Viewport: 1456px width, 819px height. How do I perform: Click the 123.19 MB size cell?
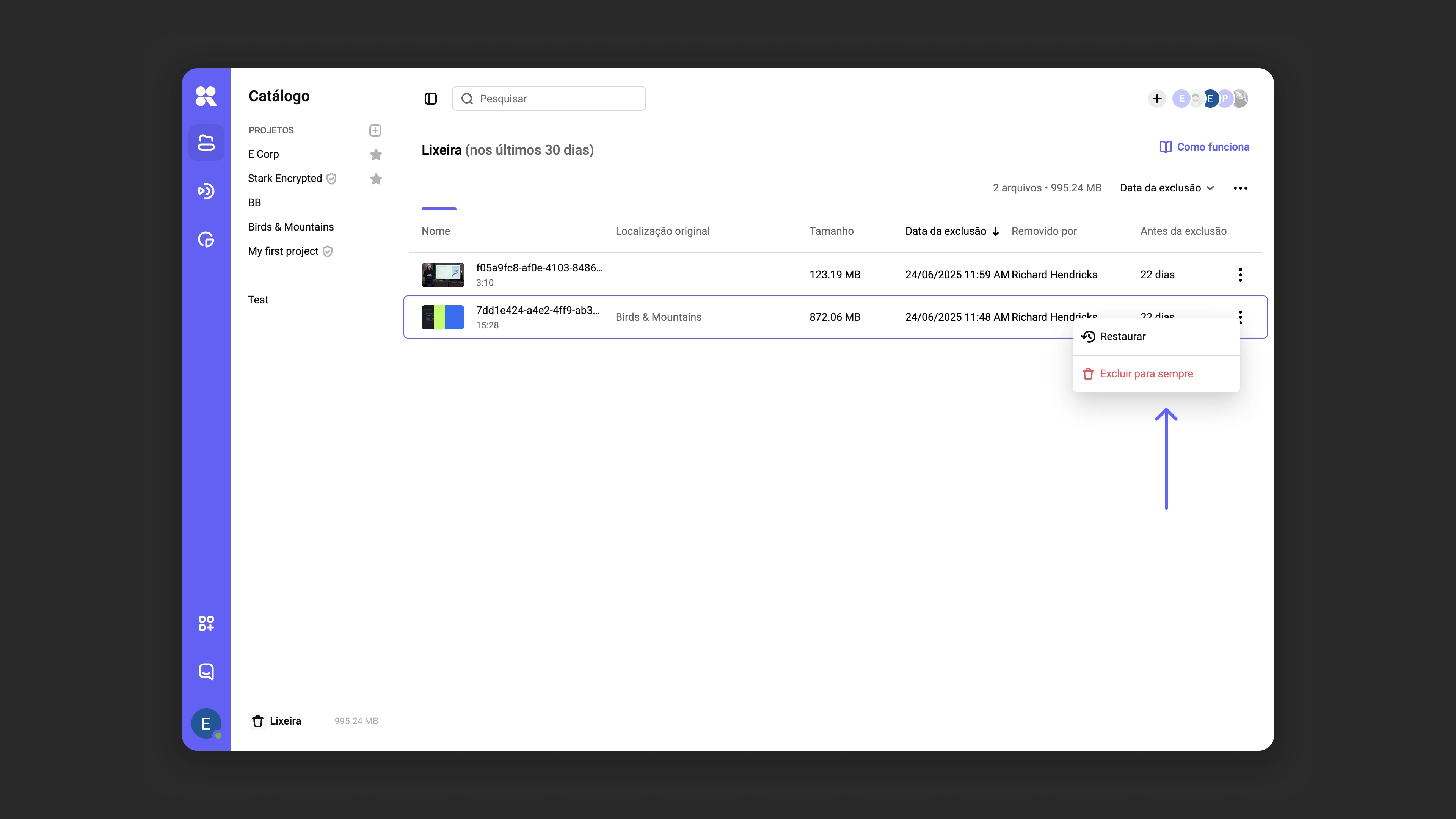click(835, 275)
